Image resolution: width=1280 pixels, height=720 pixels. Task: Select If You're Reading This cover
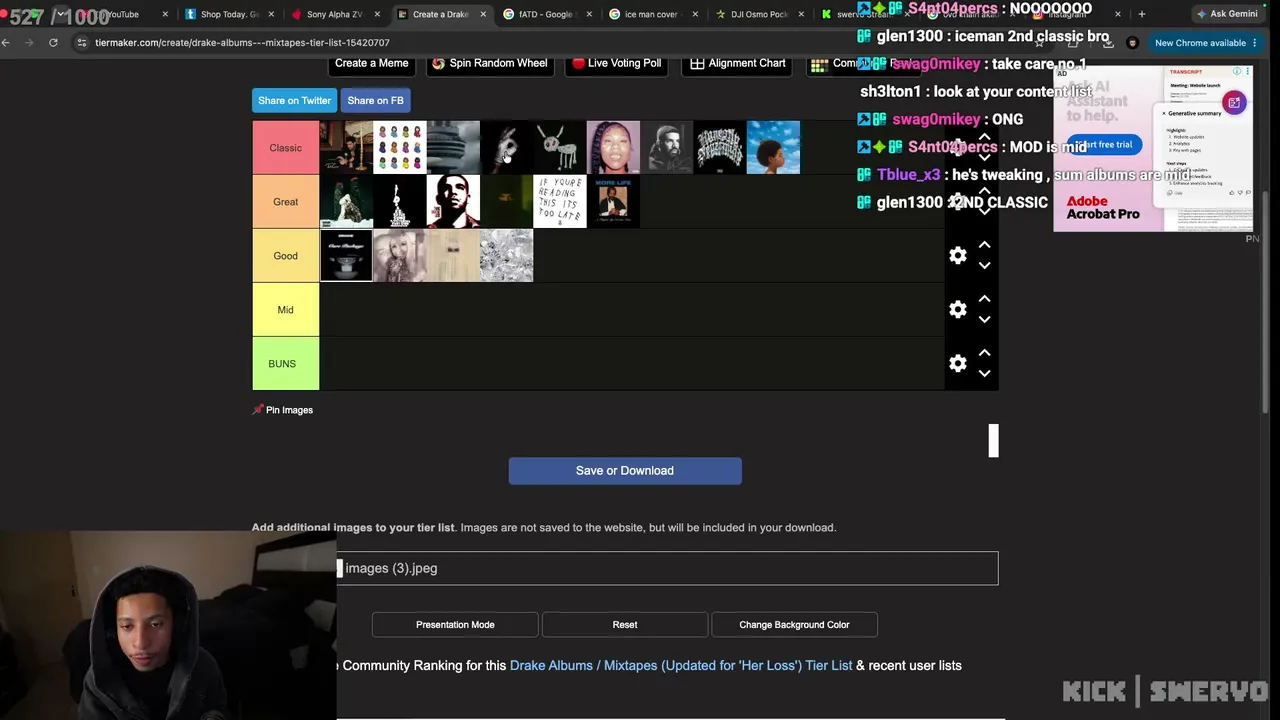point(560,202)
